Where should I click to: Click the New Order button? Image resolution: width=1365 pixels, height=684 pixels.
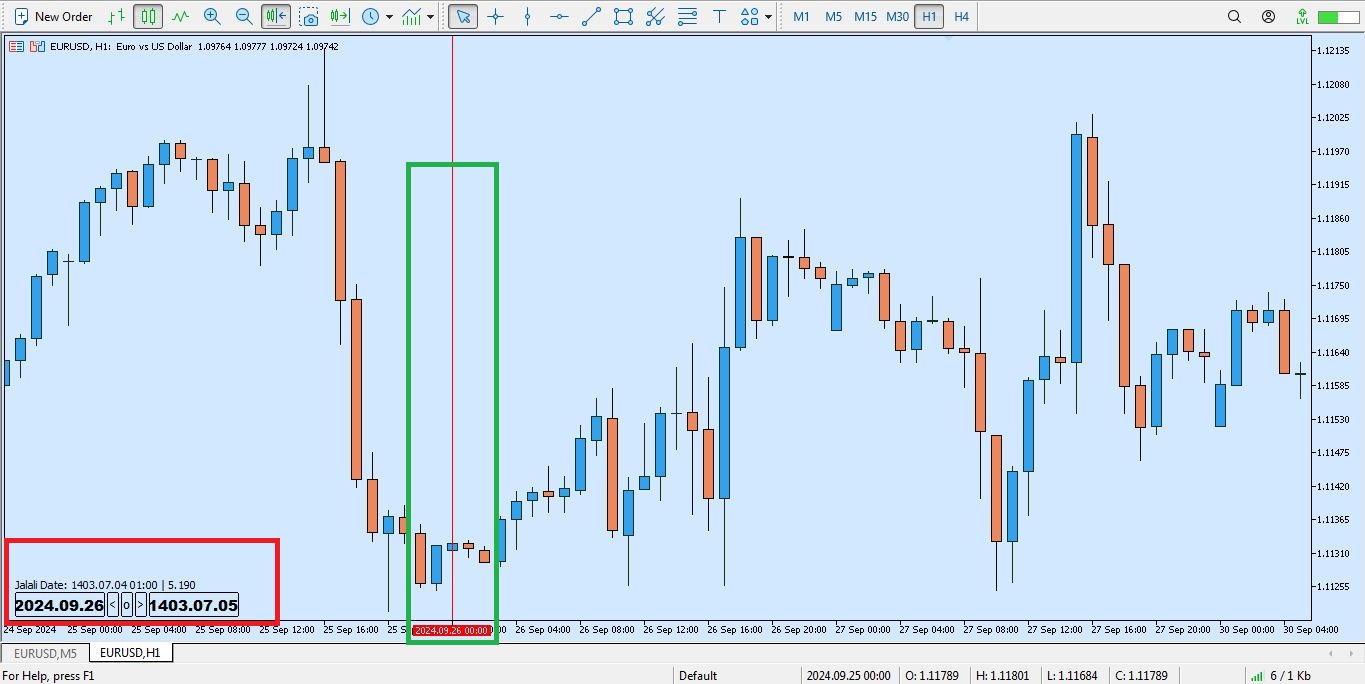pyautogui.click(x=53, y=16)
